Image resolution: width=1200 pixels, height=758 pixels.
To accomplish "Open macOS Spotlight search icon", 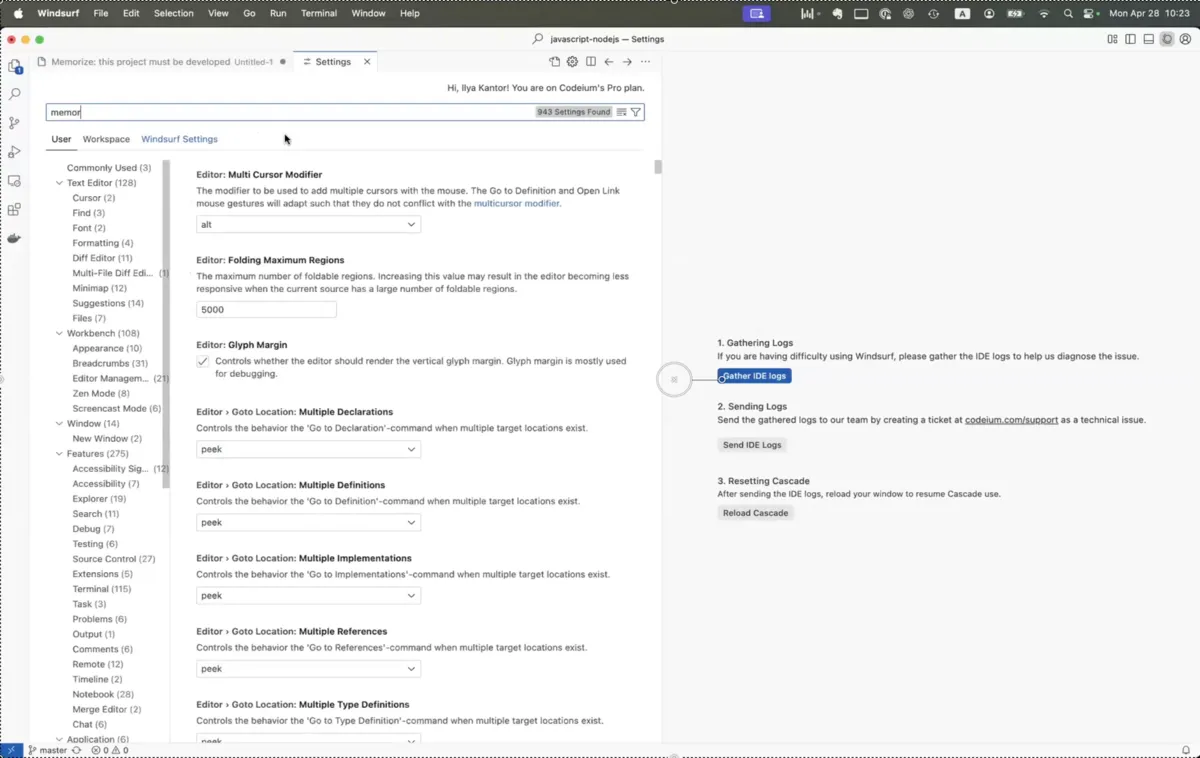I will 1069,14.
